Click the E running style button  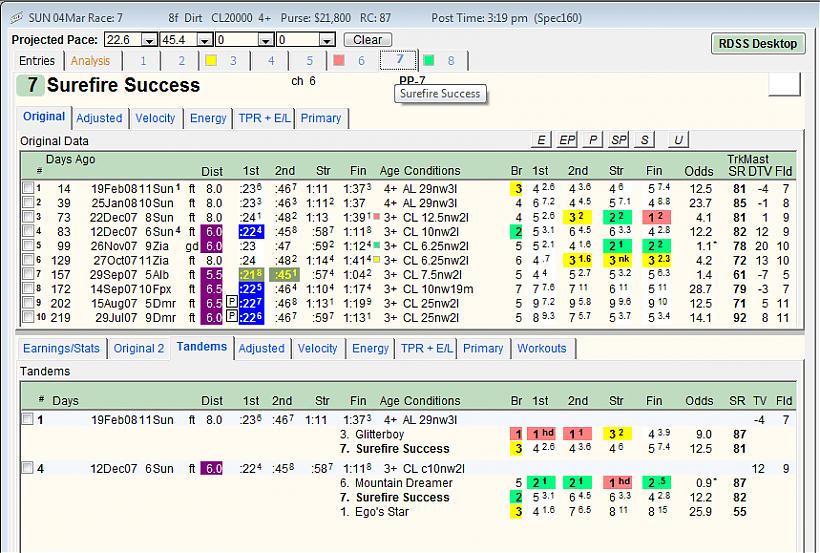541,140
